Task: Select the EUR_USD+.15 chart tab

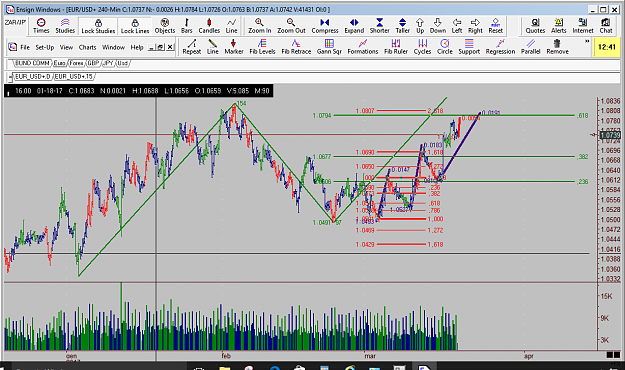Action: tap(73, 77)
